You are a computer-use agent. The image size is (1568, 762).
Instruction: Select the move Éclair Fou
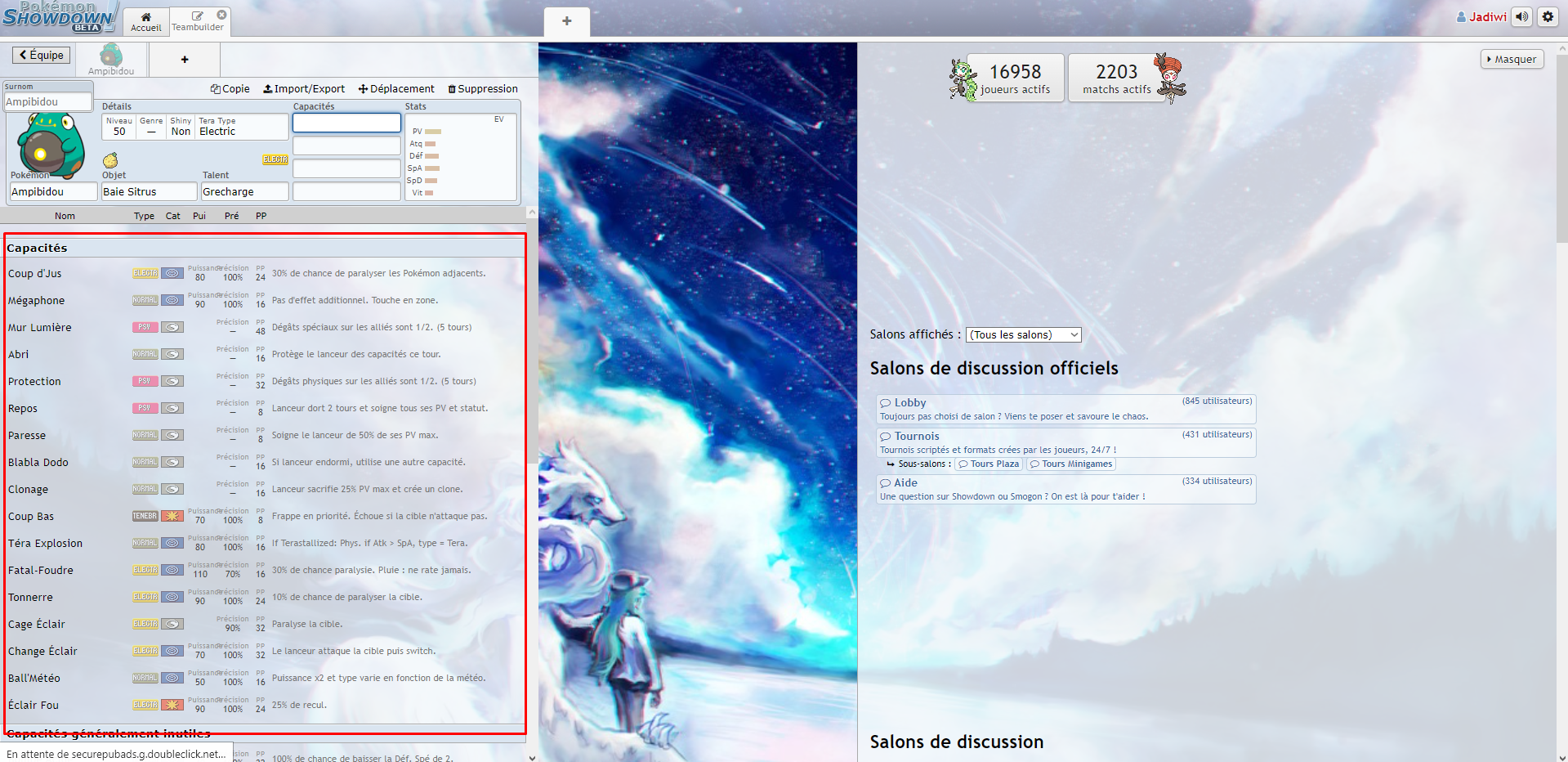(x=264, y=705)
